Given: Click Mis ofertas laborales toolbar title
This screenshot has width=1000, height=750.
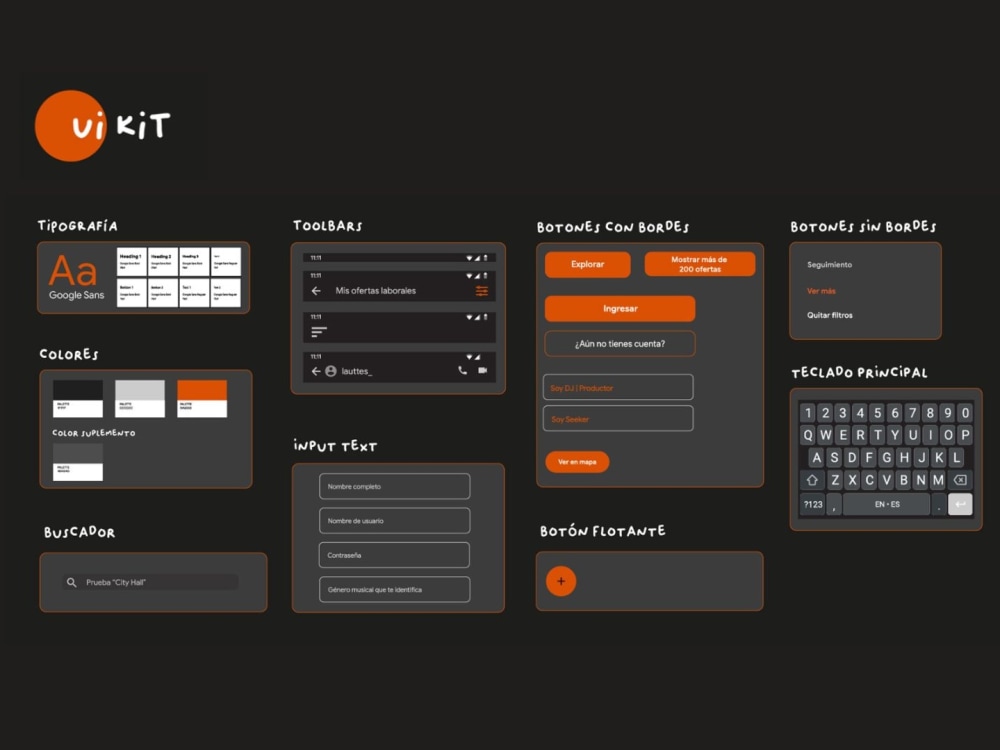Looking at the screenshot, I should 376,291.
